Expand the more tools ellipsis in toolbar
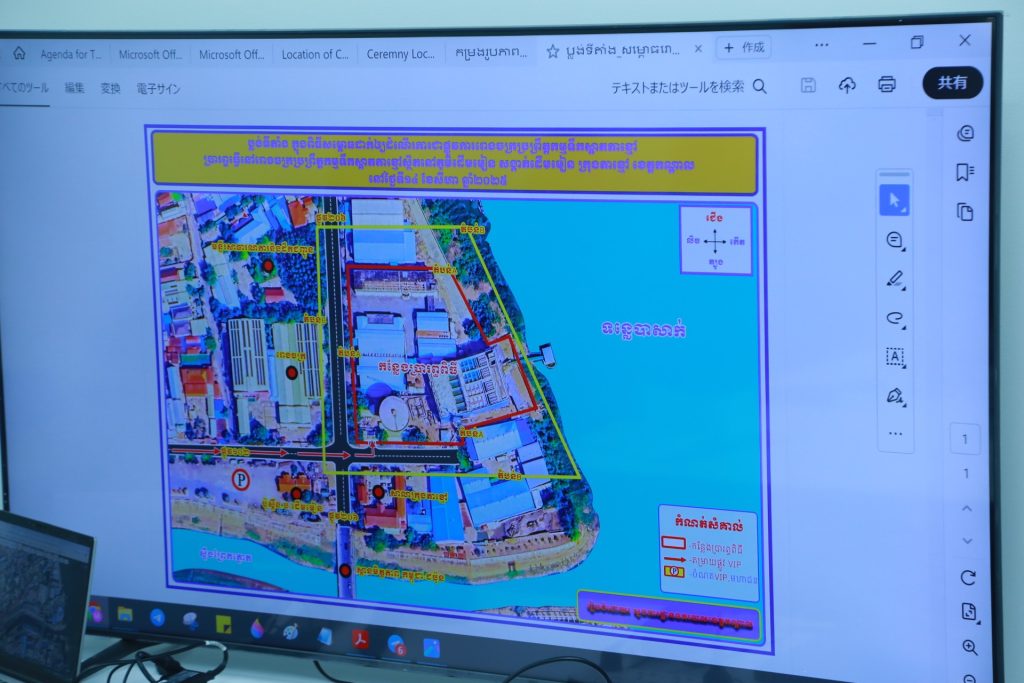 coord(895,433)
